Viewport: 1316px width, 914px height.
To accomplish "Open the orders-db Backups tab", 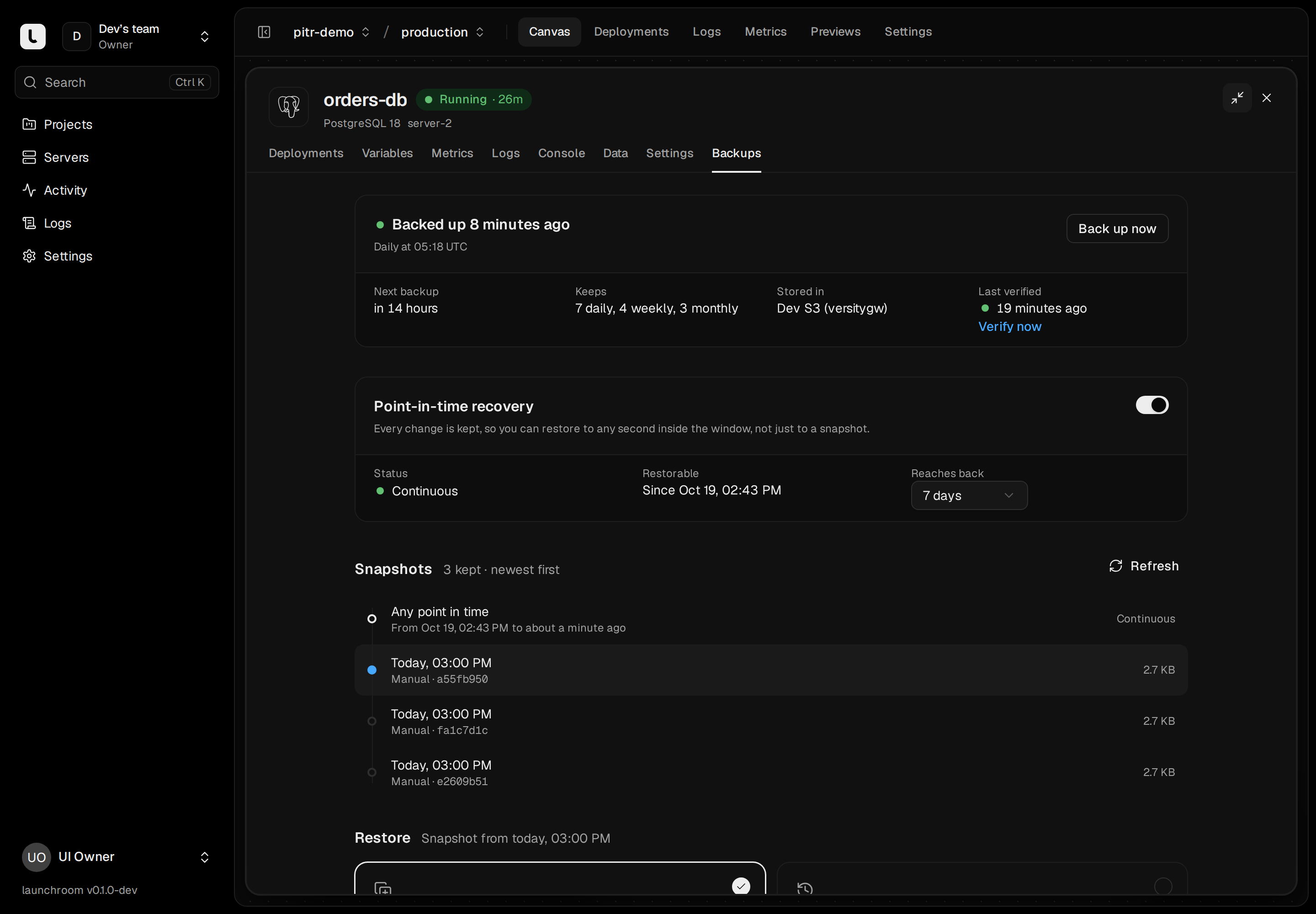I will 736,153.
